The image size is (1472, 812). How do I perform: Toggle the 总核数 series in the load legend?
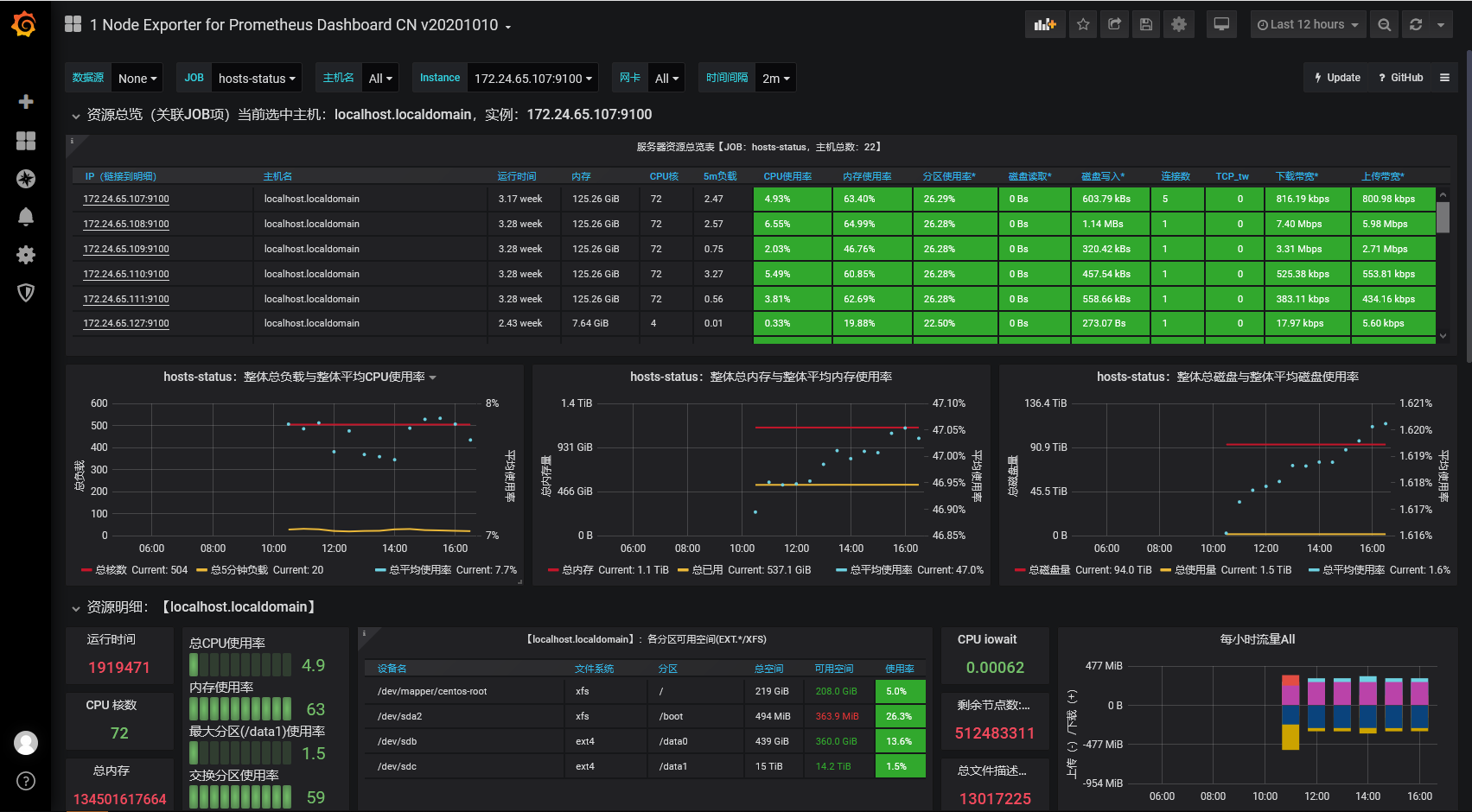tap(109, 569)
